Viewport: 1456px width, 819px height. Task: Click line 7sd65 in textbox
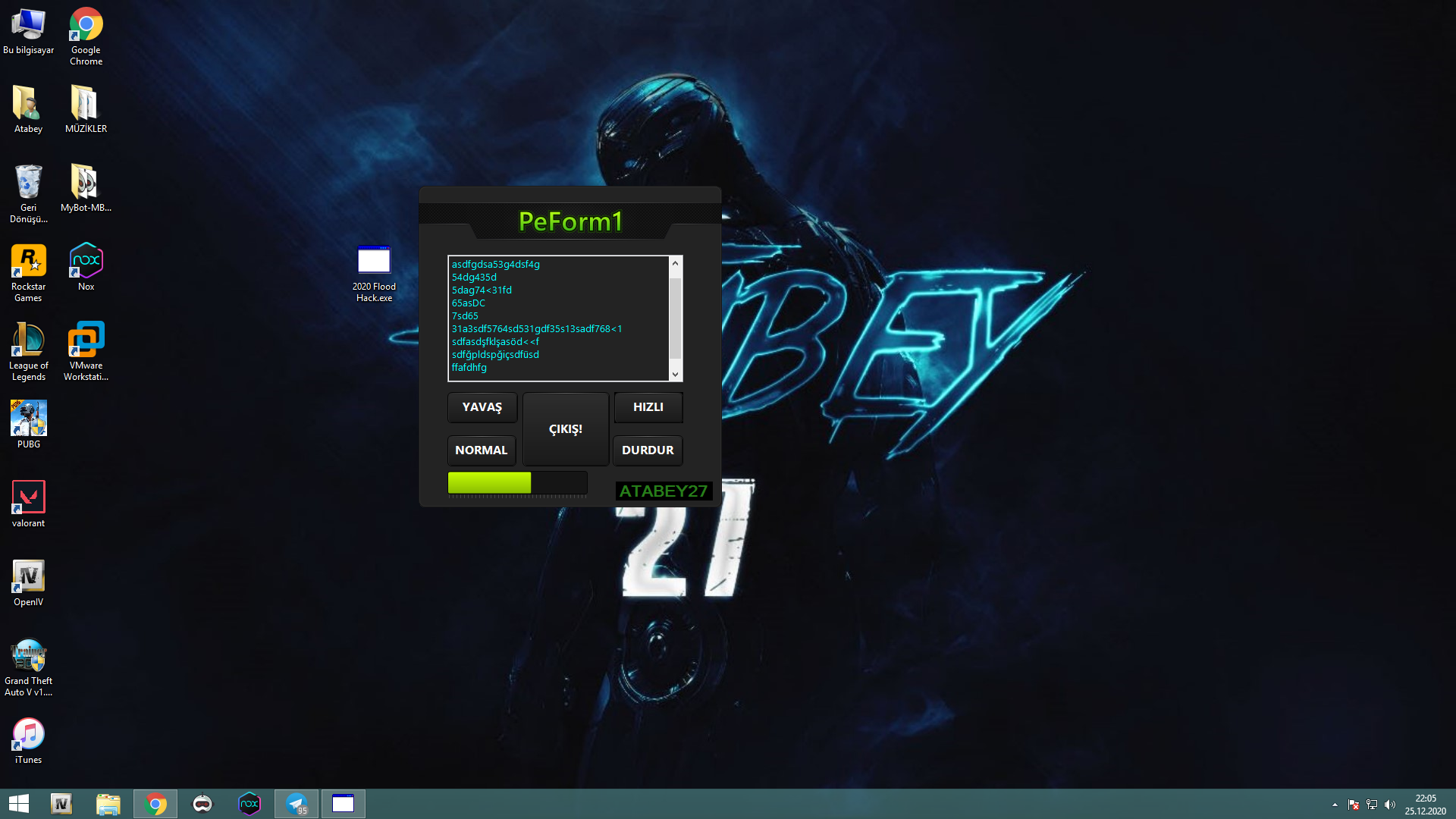click(x=465, y=316)
